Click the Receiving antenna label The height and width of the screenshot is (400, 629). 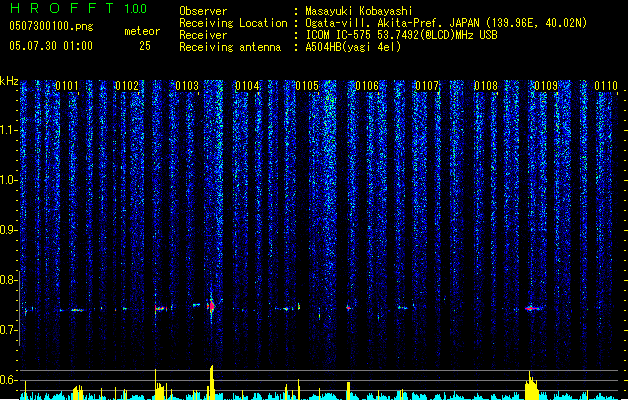(230, 47)
